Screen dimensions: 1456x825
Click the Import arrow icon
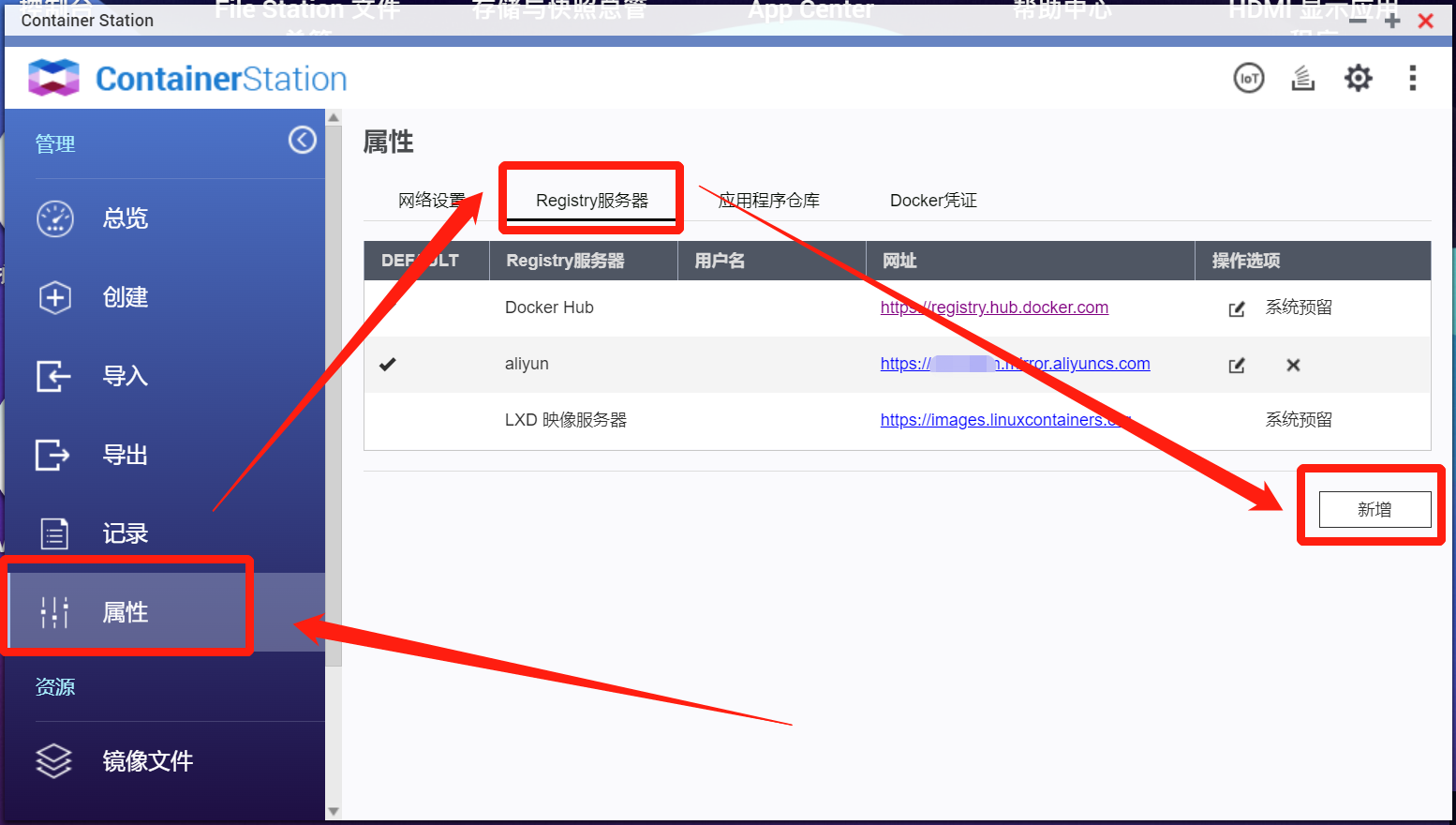click(53, 376)
